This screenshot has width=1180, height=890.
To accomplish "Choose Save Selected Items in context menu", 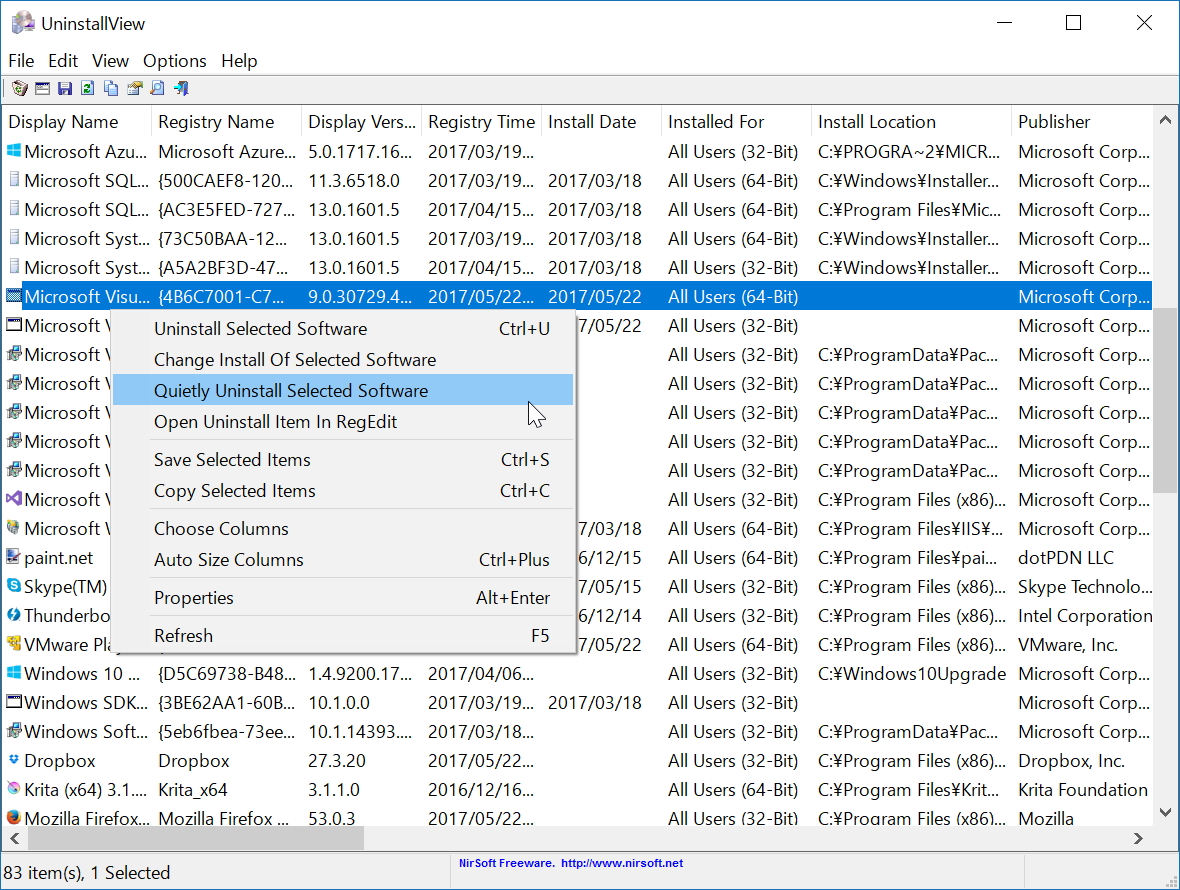I will pos(343,460).
